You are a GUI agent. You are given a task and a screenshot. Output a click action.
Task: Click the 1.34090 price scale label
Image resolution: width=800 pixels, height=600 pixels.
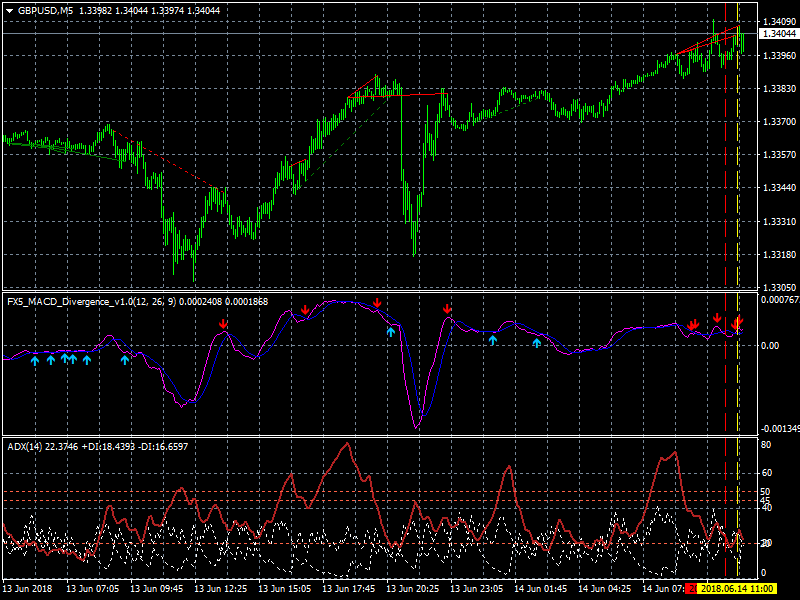779,21
